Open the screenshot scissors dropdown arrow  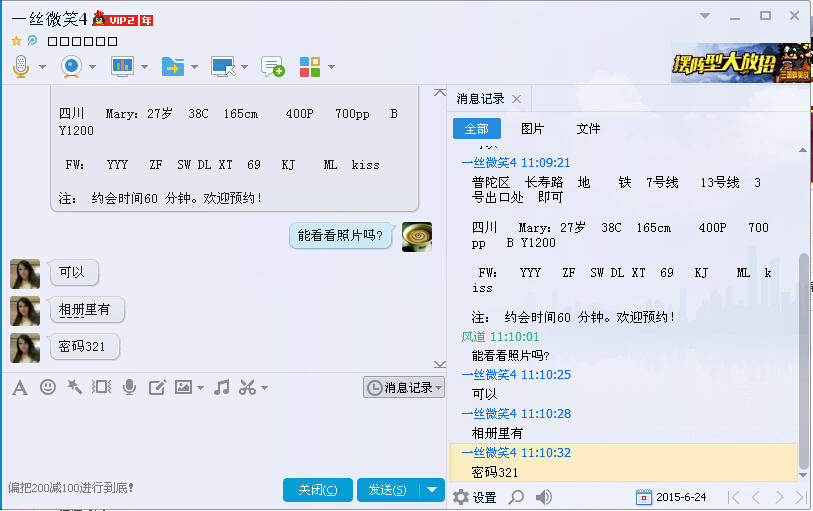pos(264,388)
